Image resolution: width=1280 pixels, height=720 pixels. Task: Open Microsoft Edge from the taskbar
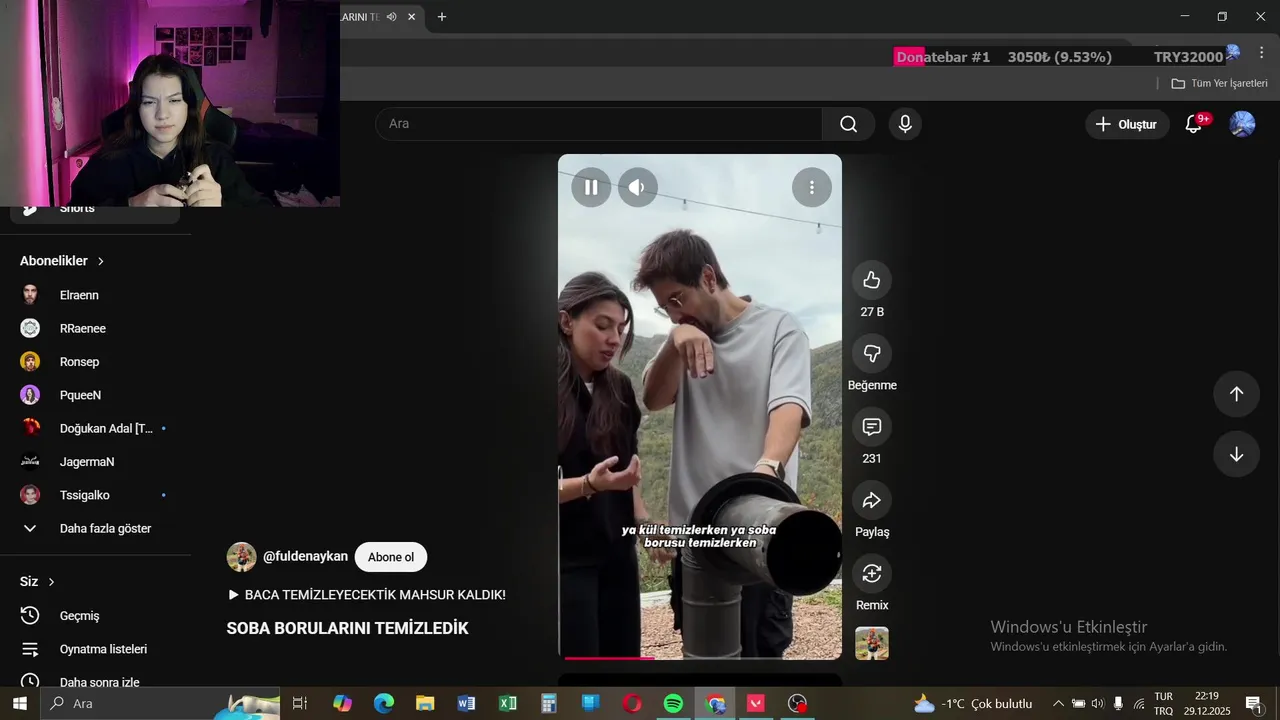coord(384,704)
